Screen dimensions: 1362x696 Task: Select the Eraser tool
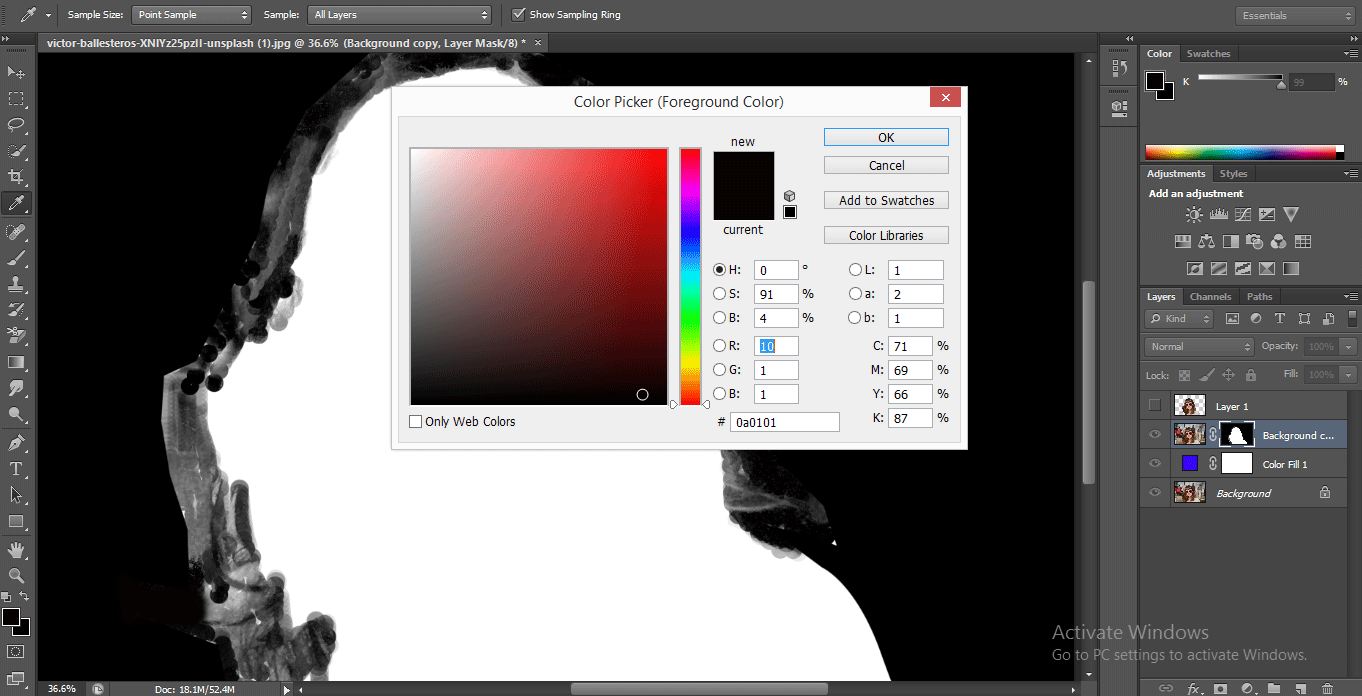point(17,336)
